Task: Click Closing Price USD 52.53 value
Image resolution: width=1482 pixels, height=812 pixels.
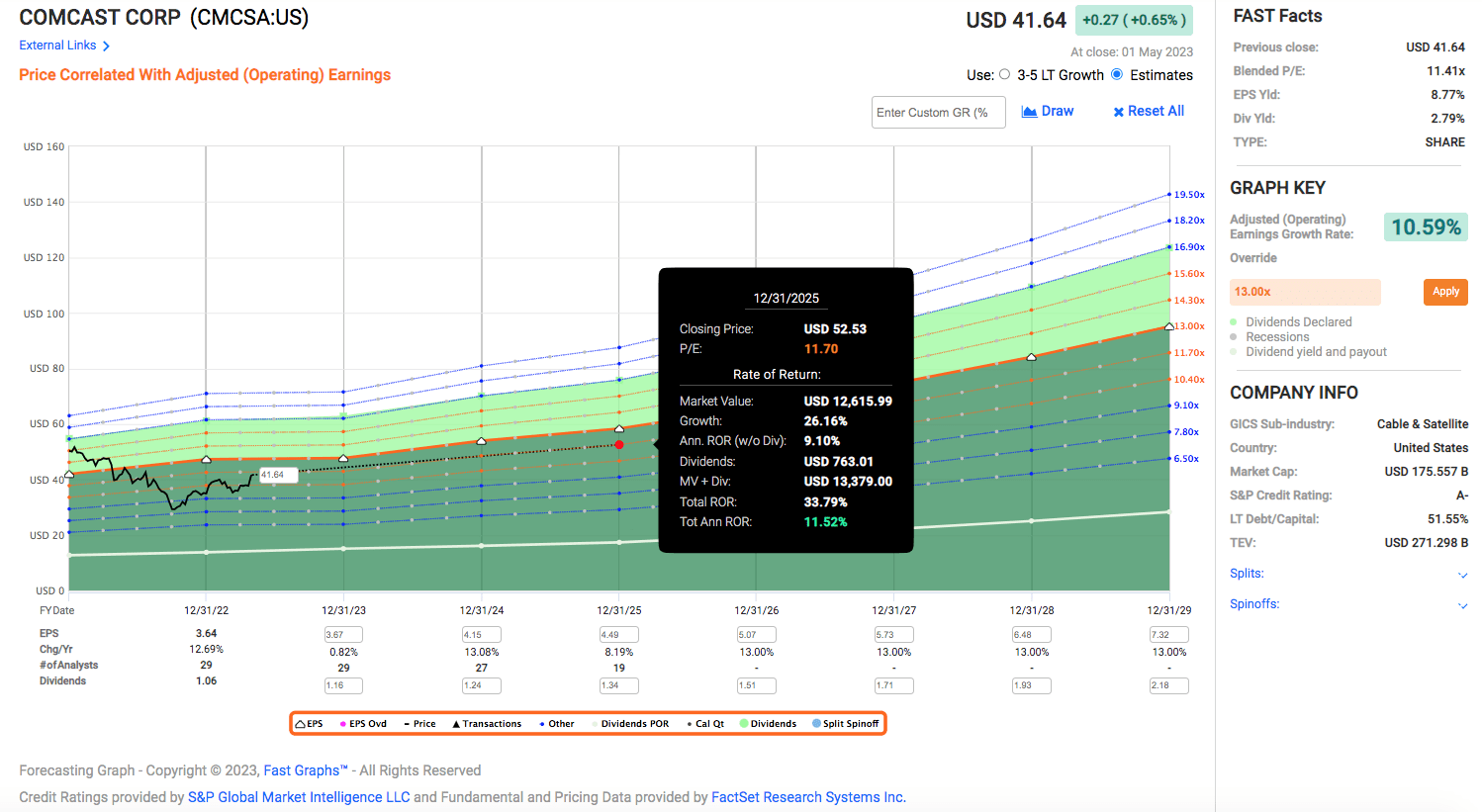Action: [835, 329]
